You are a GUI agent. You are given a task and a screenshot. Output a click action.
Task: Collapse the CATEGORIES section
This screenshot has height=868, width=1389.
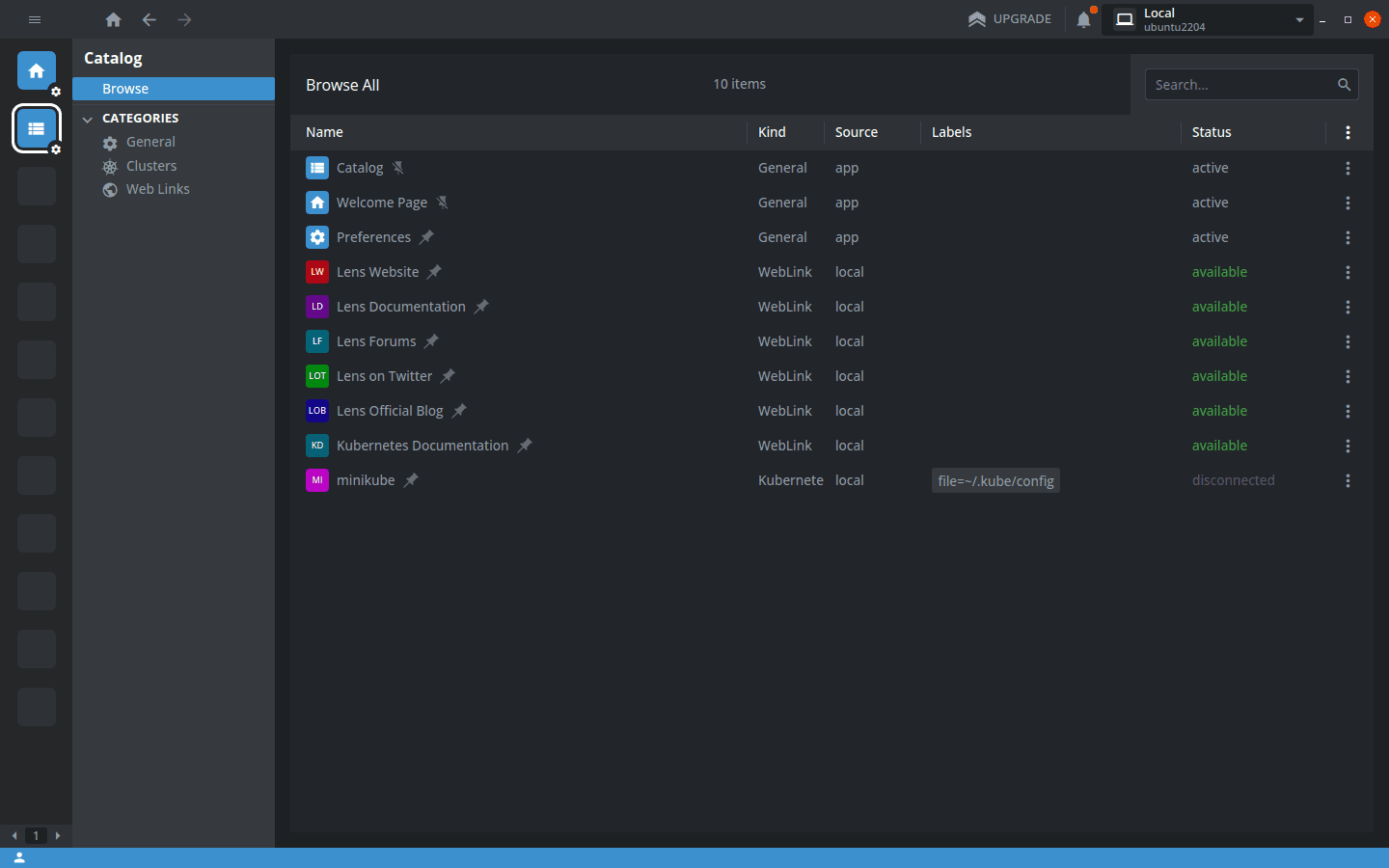pos(87,118)
